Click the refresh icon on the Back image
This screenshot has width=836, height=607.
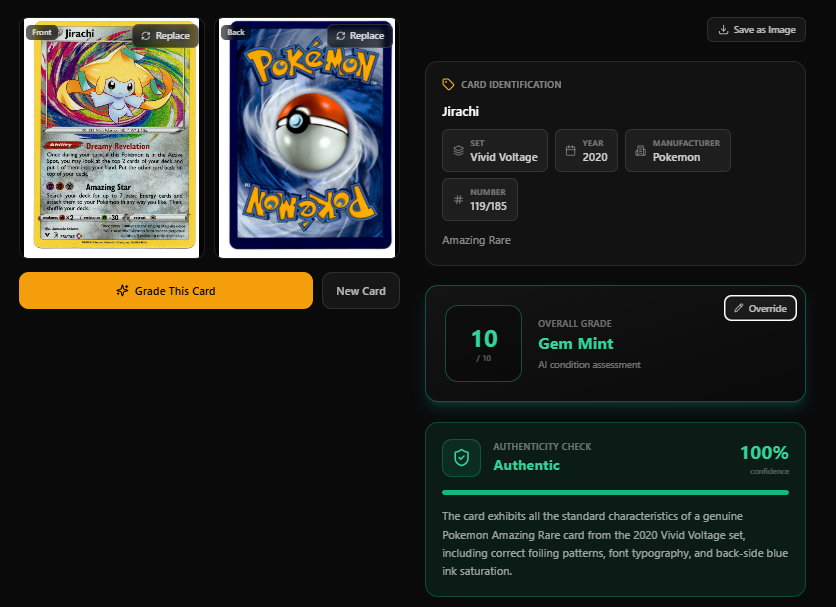tap(341, 36)
